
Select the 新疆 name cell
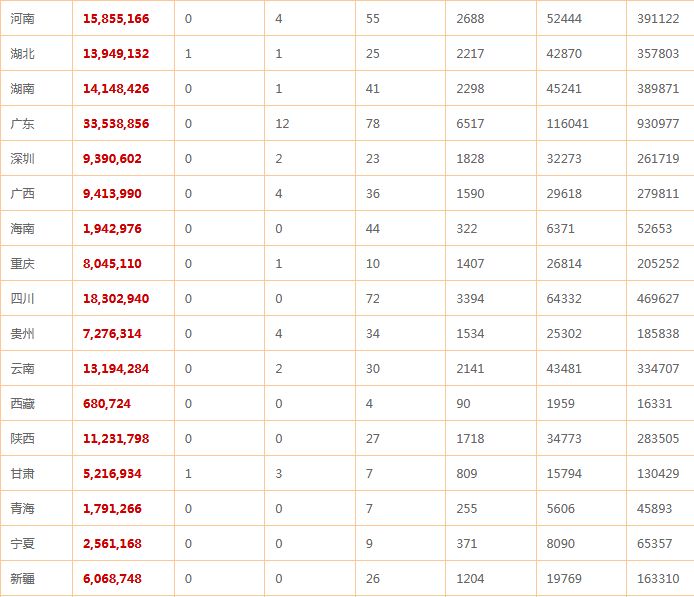tap(21, 578)
